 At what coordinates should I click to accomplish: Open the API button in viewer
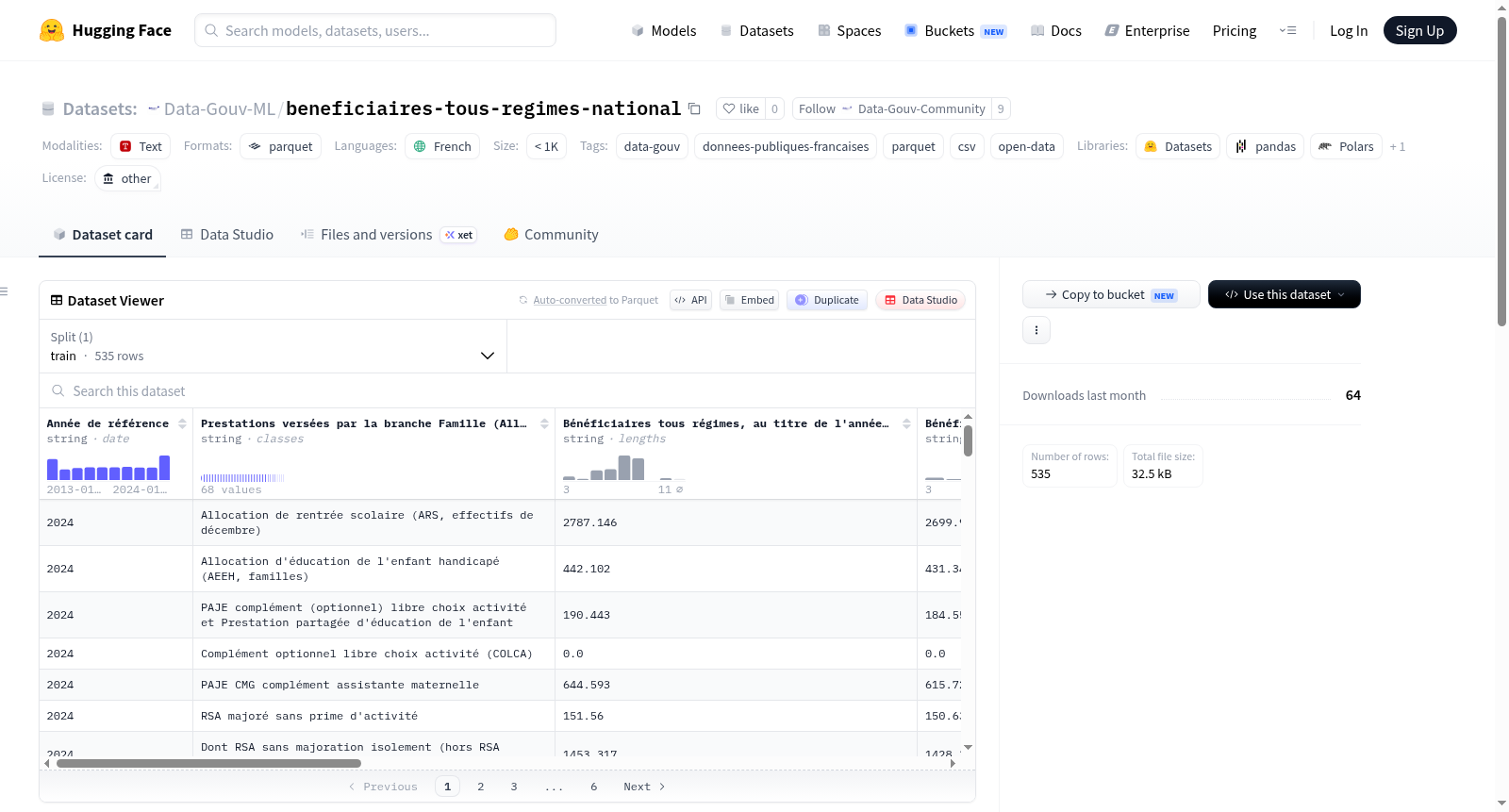[x=690, y=300]
